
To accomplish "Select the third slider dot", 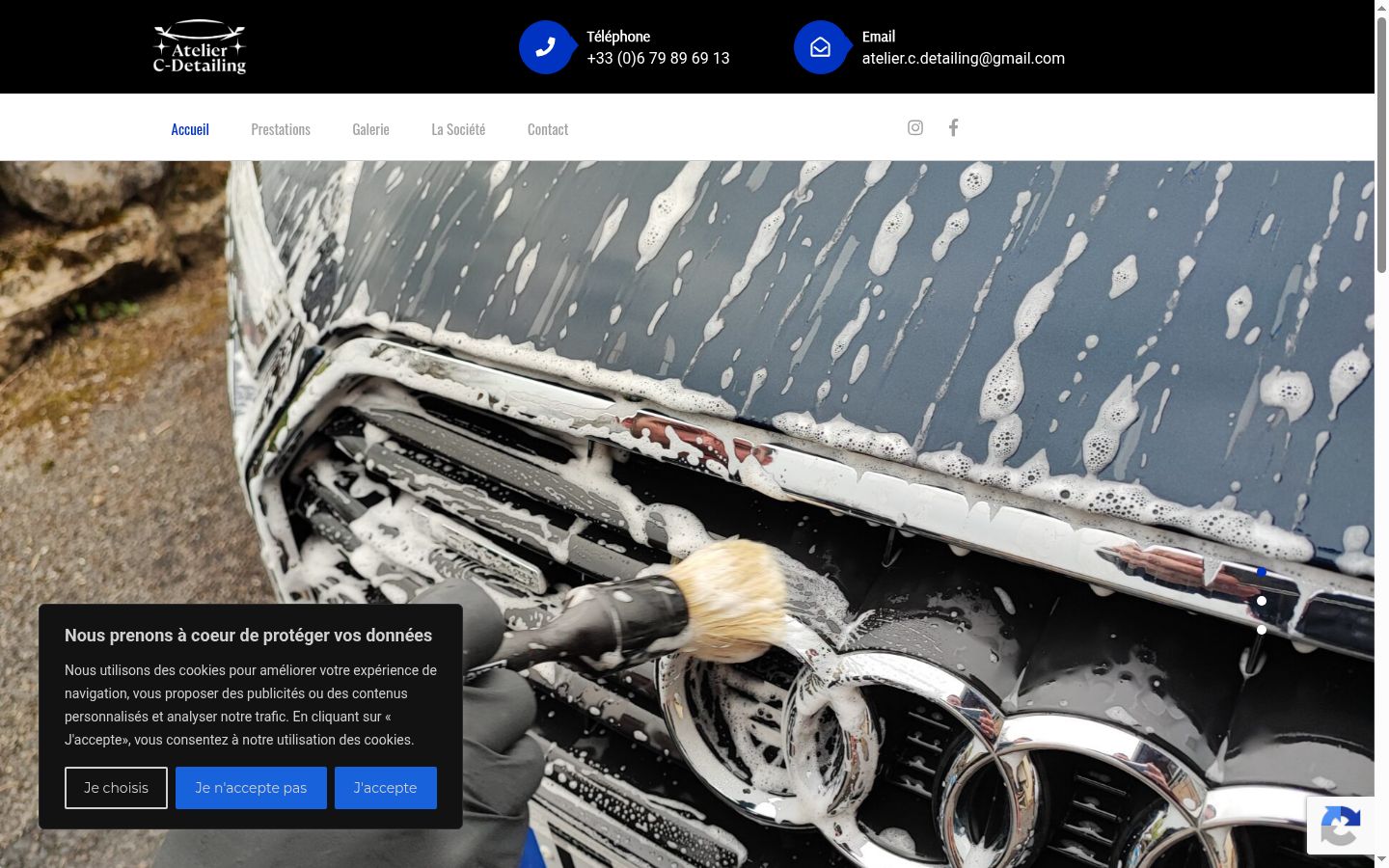I will tap(1261, 630).
